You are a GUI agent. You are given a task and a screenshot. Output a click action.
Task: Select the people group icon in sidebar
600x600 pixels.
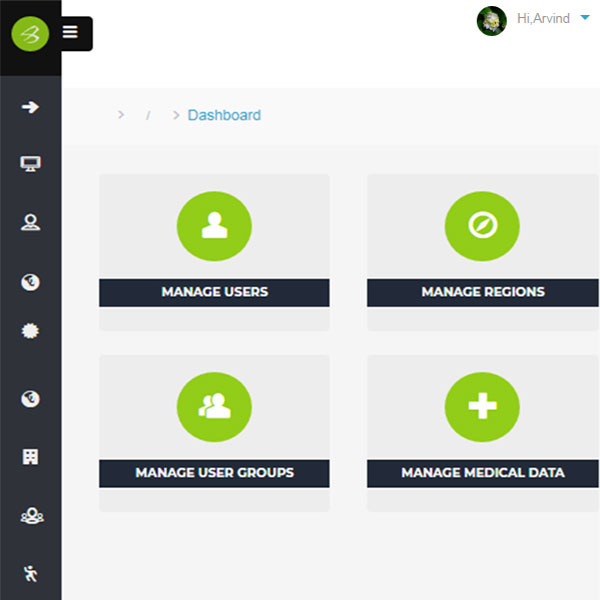pos(30,515)
